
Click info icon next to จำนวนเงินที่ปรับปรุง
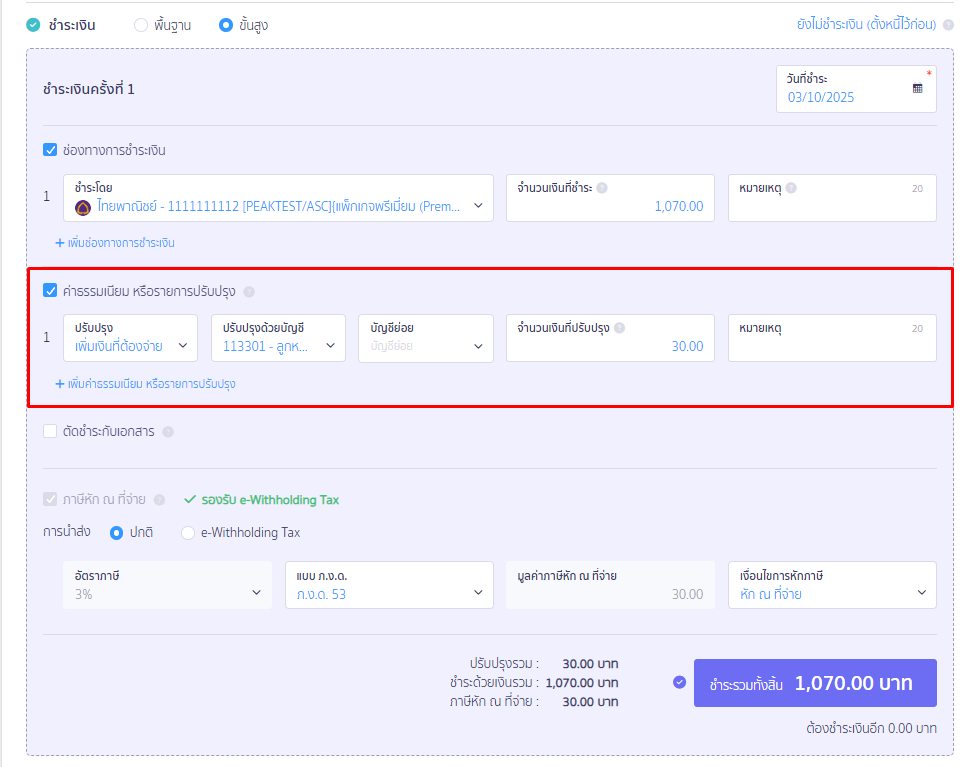pos(619,328)
